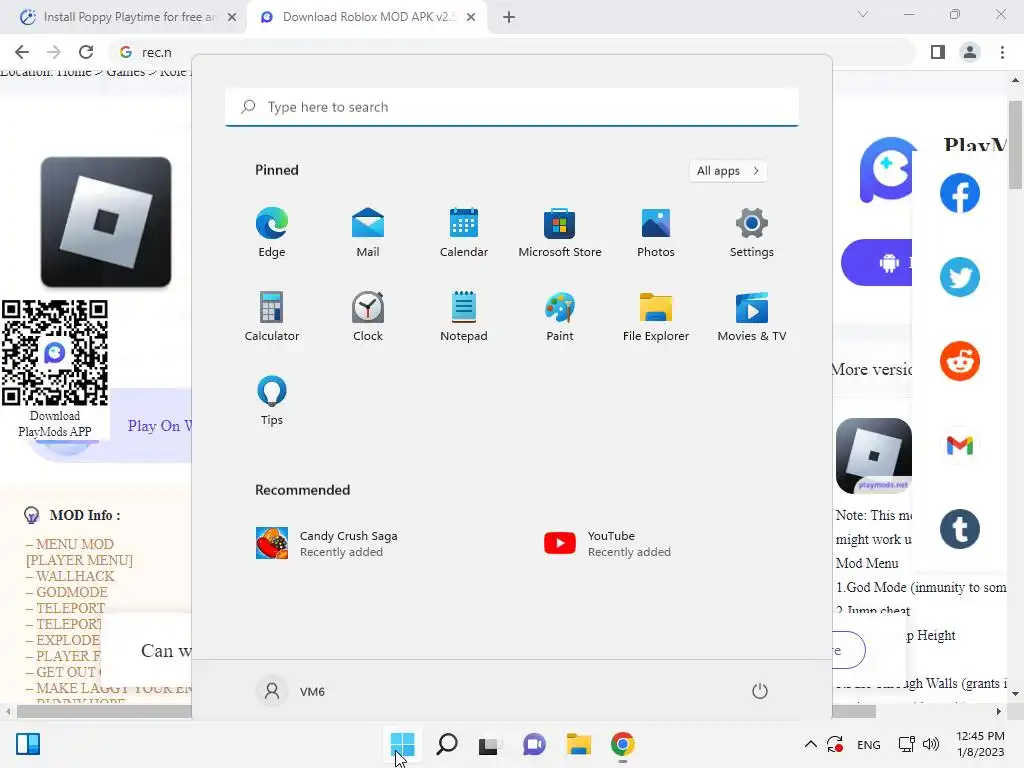Click the power button in Start menu
Image resolution: width=1024 pixels, height=768 pixels.
760,691
